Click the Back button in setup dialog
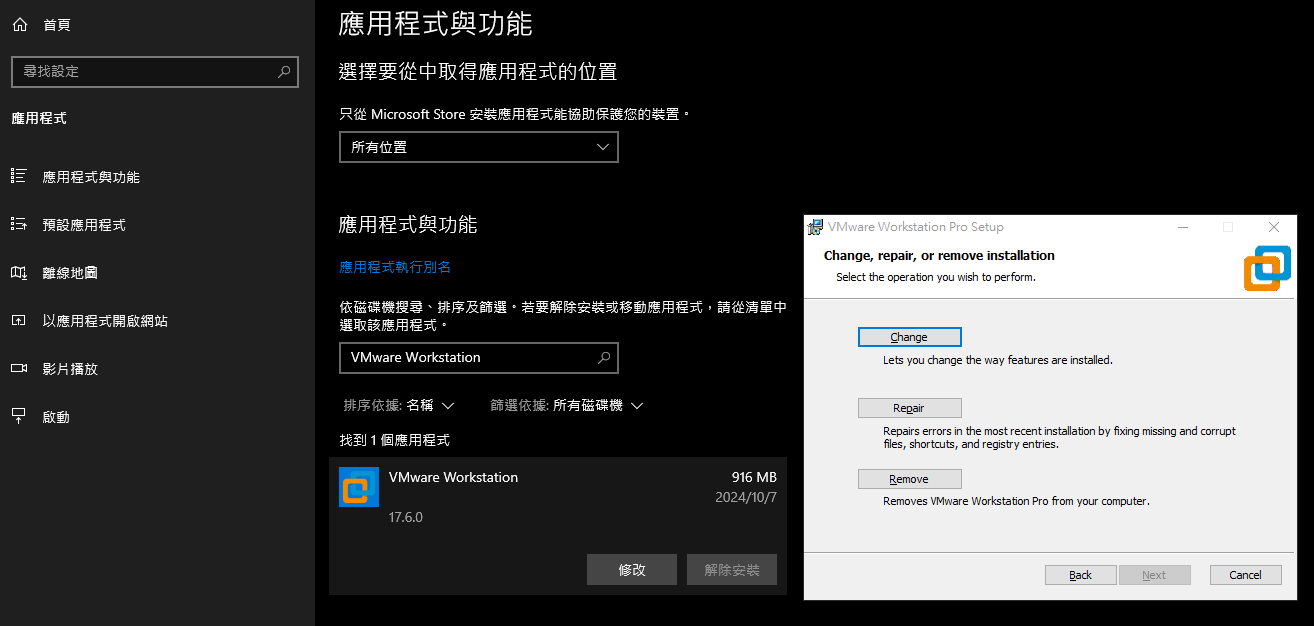Viewport: 1314px width, 626px height. point(1080,575)
